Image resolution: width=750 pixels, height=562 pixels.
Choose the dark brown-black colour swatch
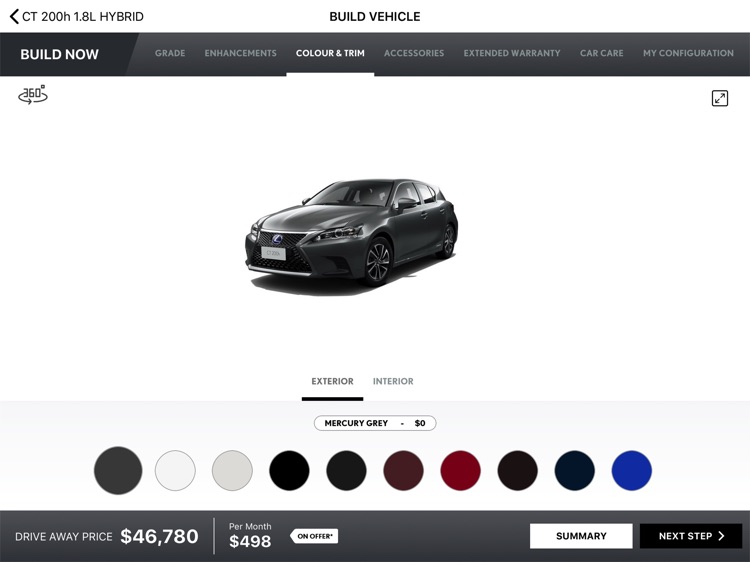[518, 471]
